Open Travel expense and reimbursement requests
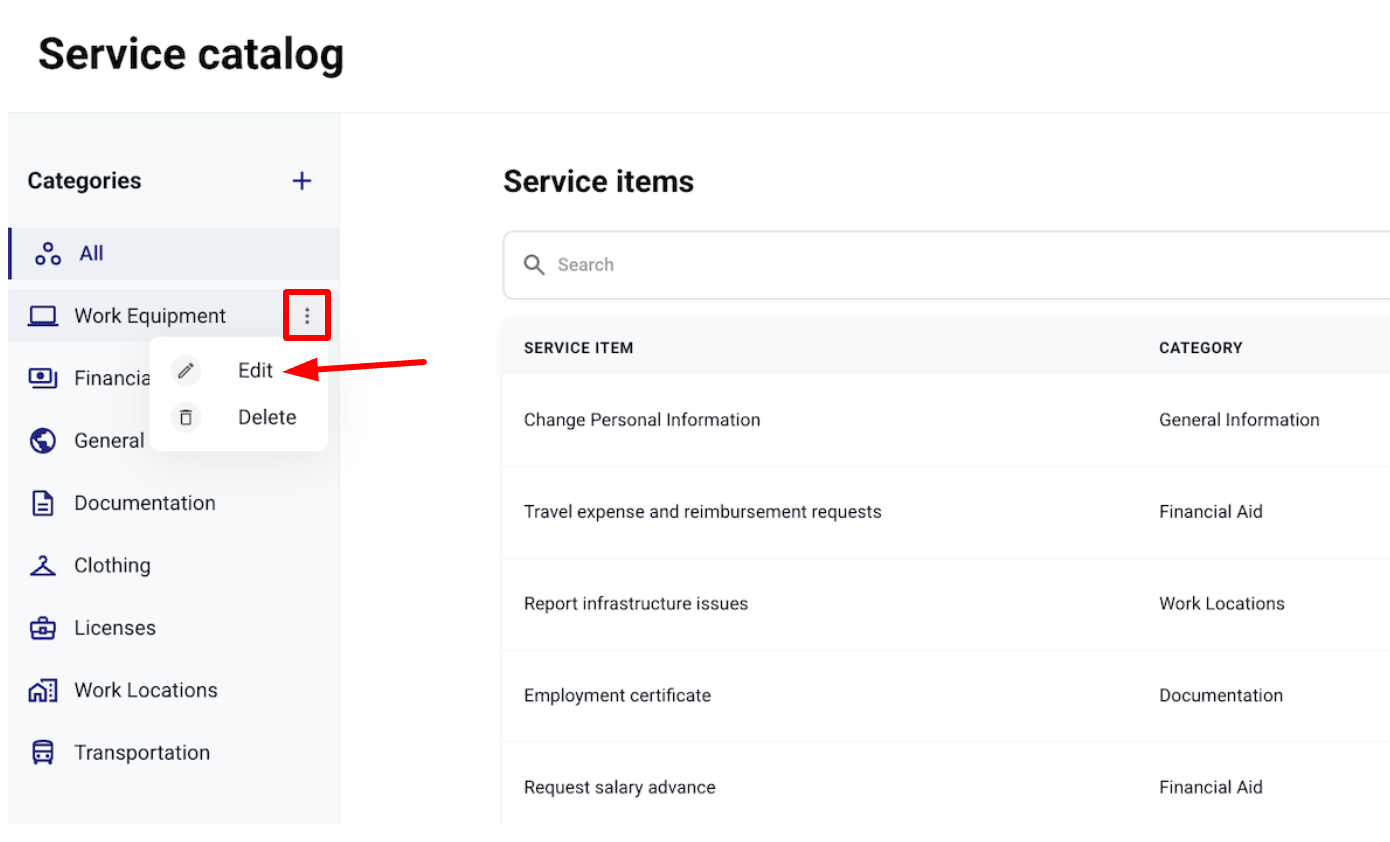 (702, 512)
